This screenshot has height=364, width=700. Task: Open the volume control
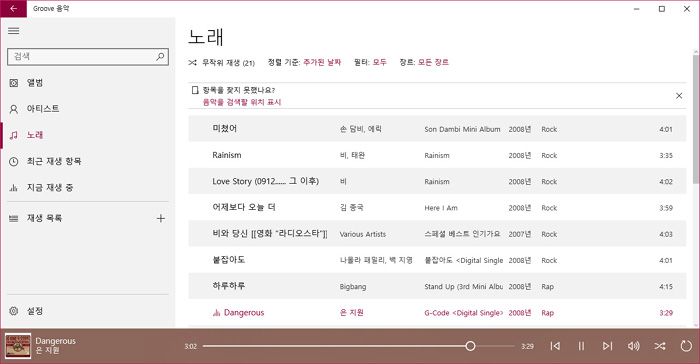point(633,346)
